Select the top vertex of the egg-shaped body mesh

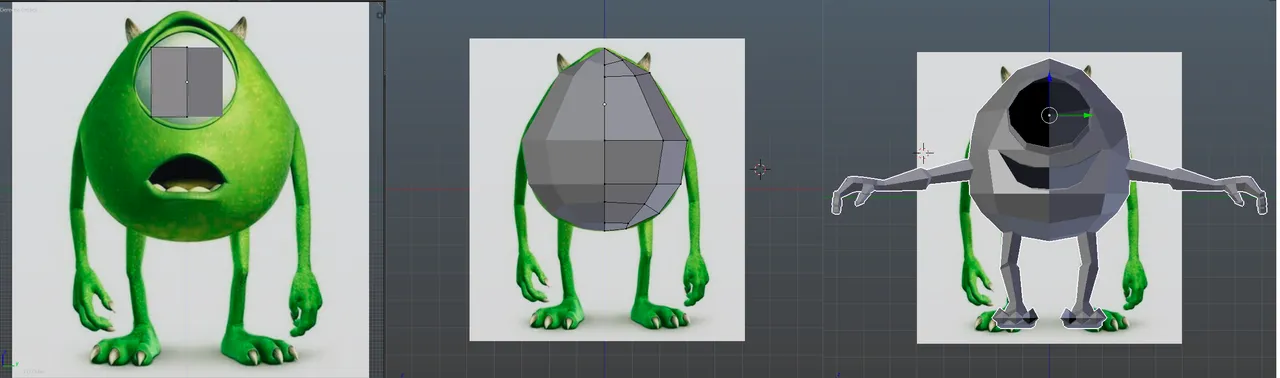604,49
